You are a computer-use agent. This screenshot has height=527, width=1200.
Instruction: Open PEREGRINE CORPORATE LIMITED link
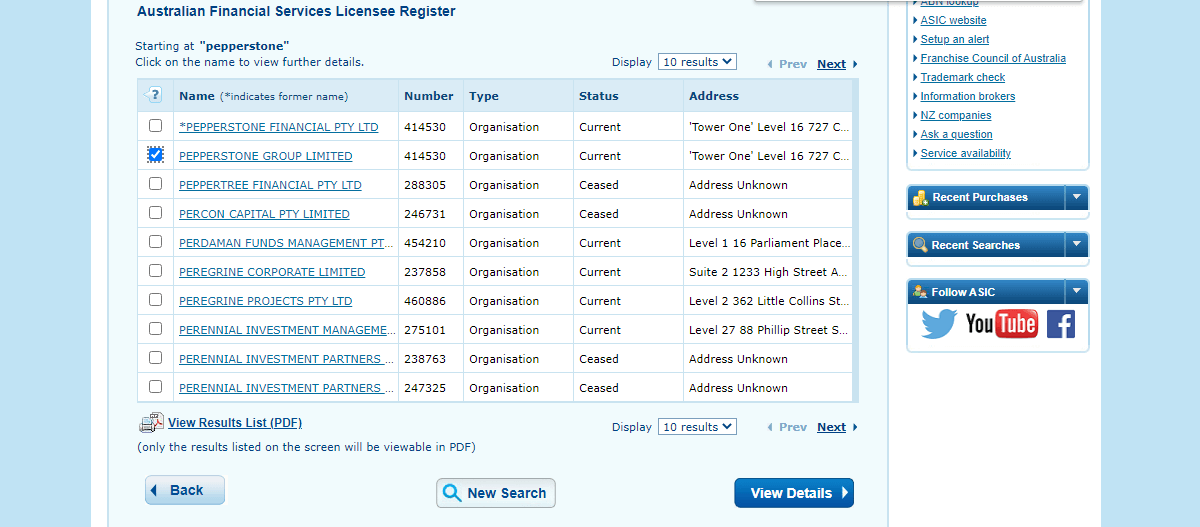tap(272, 272)
